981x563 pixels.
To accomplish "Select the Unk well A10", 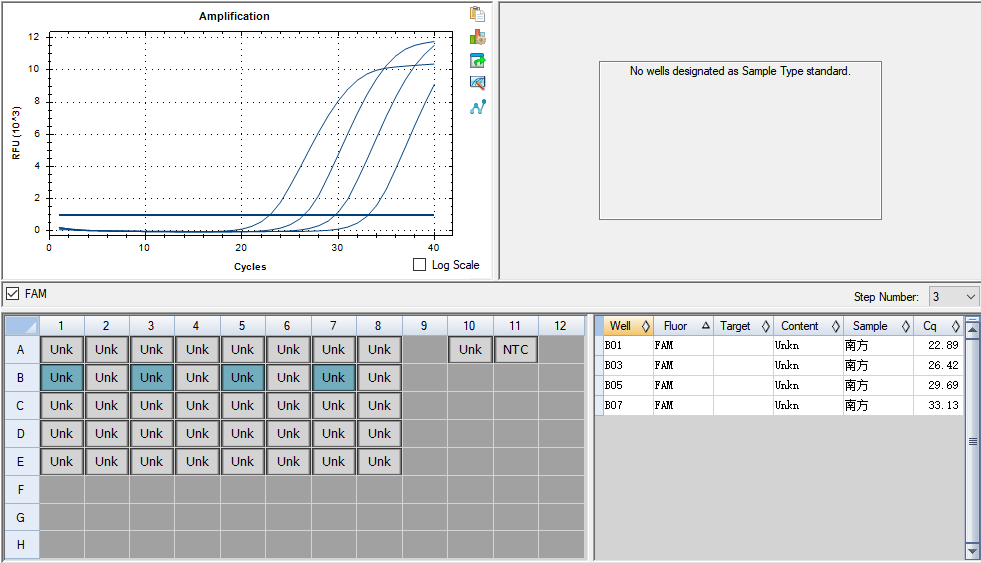I will tap(470, 350).
